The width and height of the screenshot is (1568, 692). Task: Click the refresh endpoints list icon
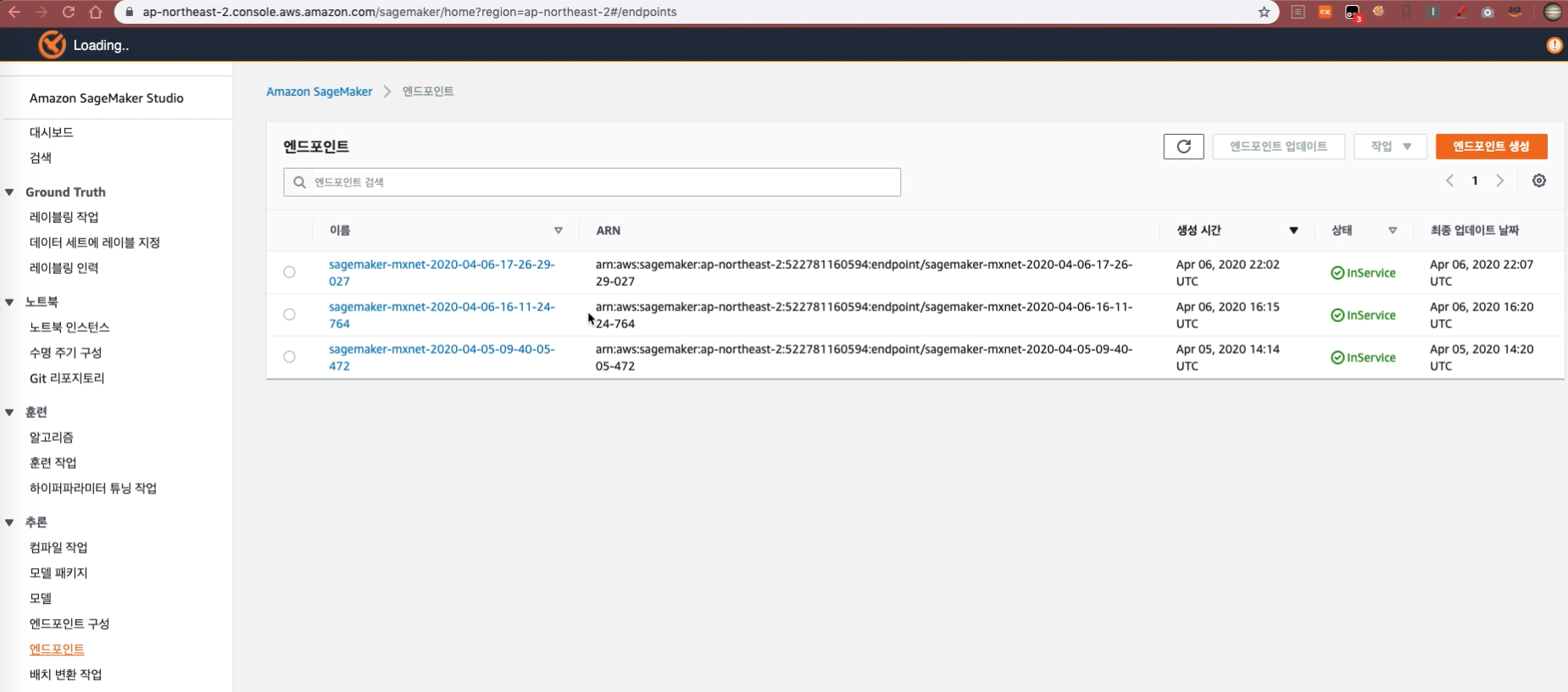point(1183,147)
